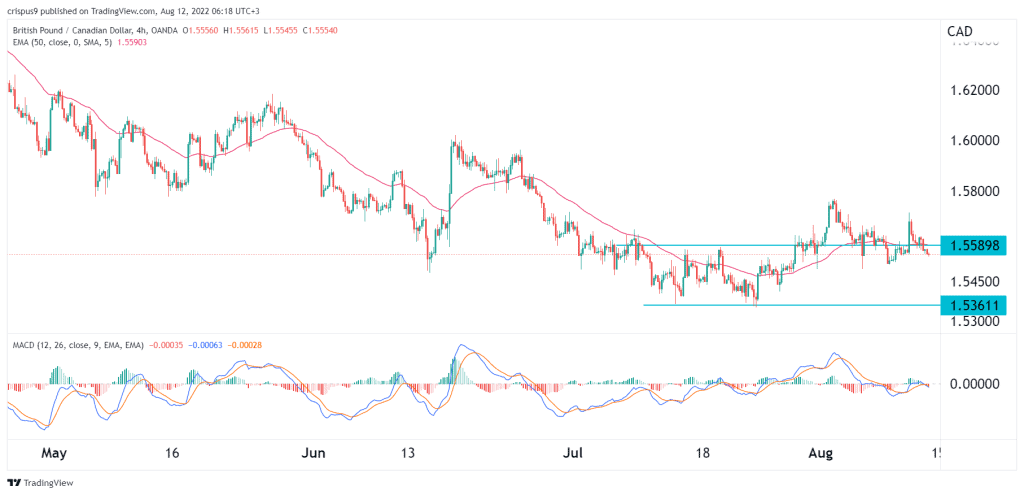Click the 1.55898 price label
The width and height of the screenshot is (1024, 495).
point(973,246)
